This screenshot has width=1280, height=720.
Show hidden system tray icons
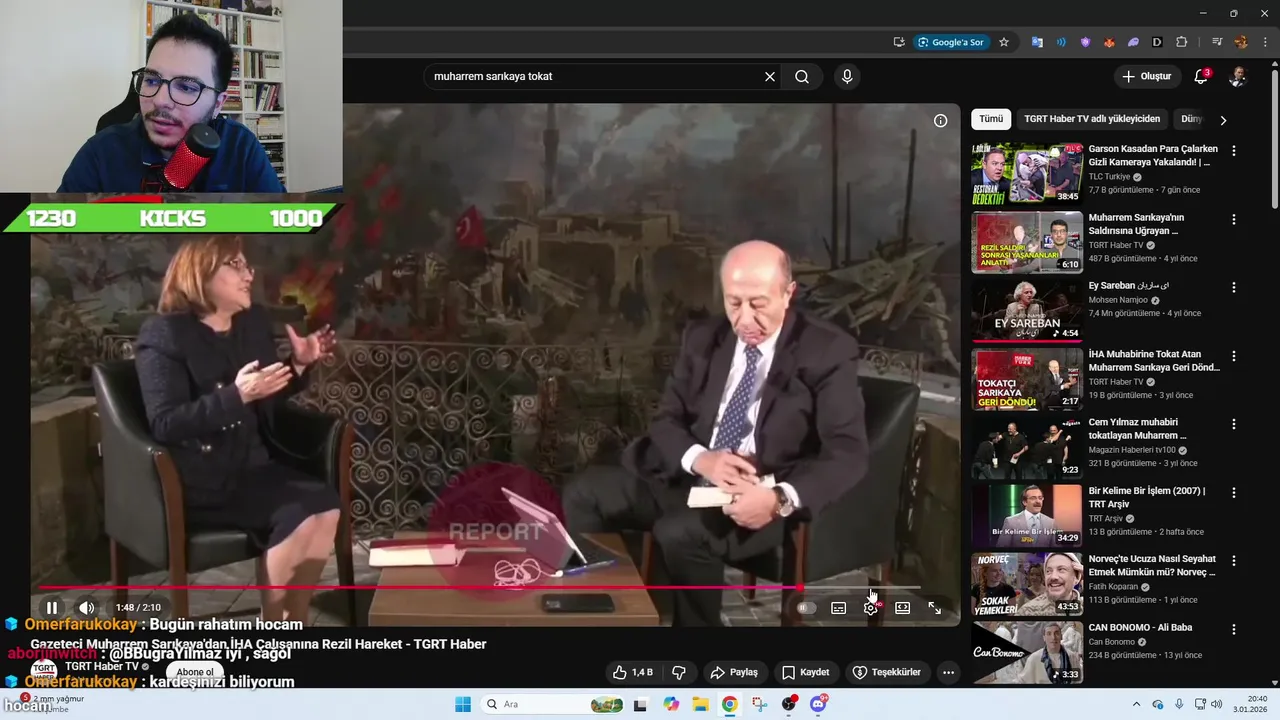click(x=1136, y=704)
